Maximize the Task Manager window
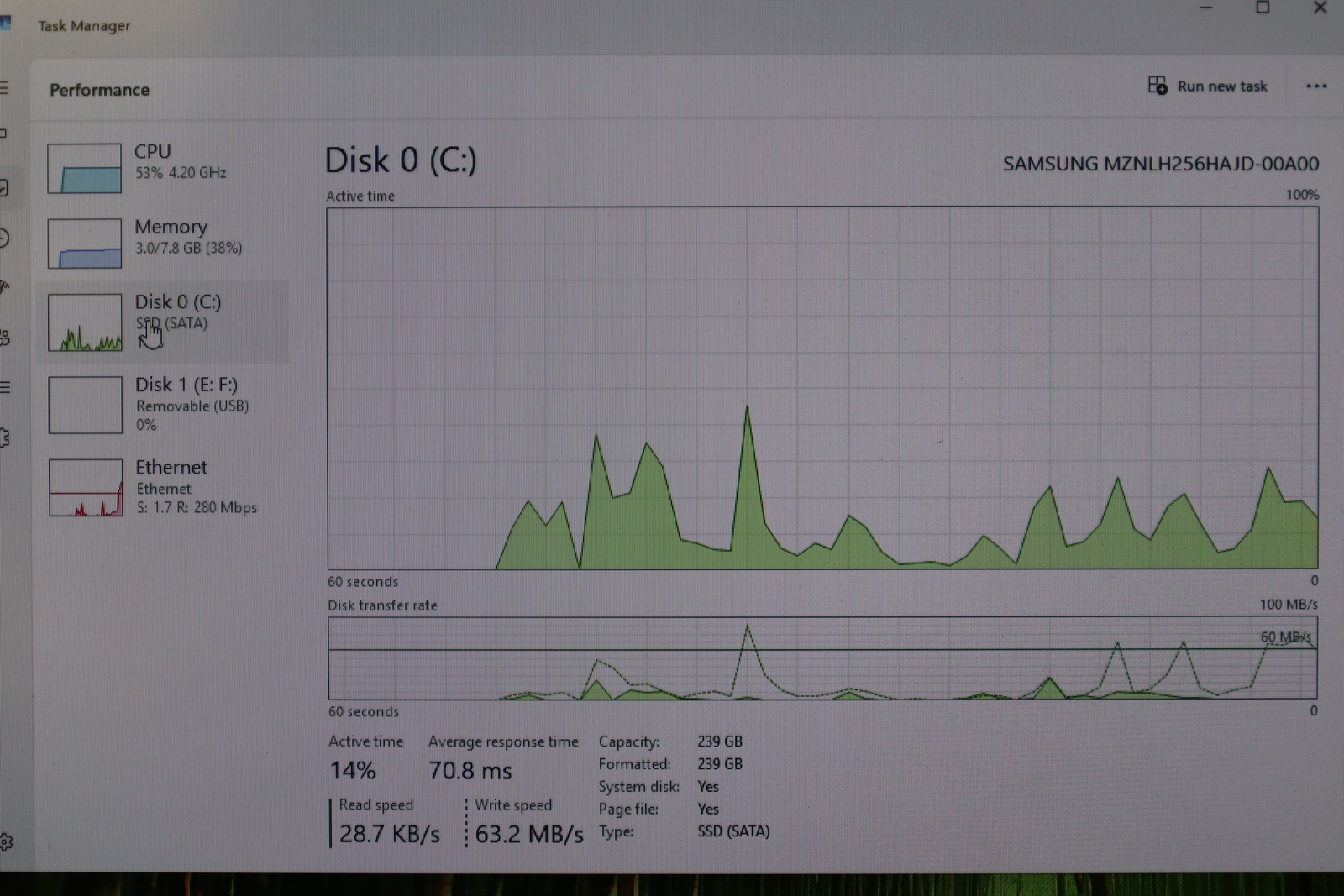The height and width of the screenshot is (896, 1344). tap(1263, 8)
